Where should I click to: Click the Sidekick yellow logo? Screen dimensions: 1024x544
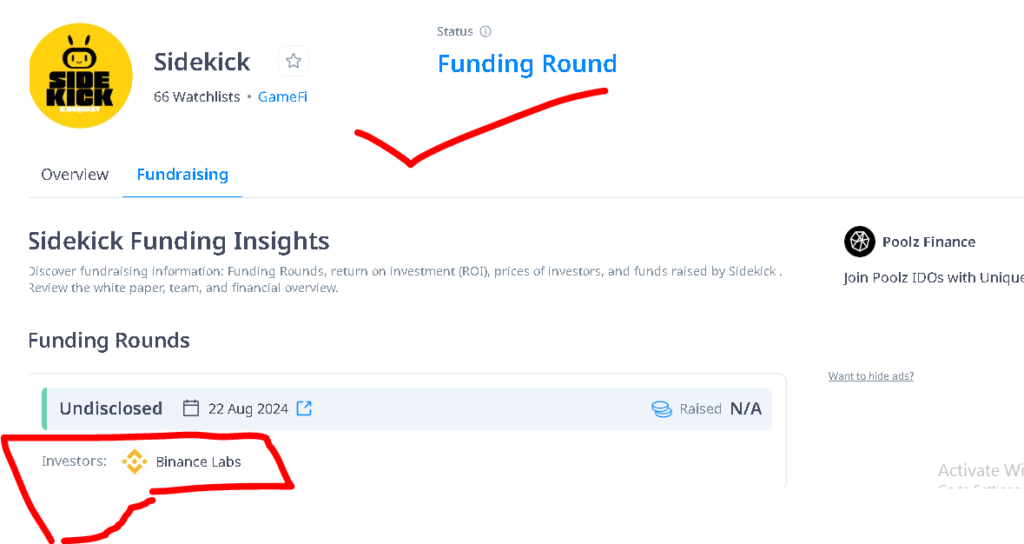(80, 76)
